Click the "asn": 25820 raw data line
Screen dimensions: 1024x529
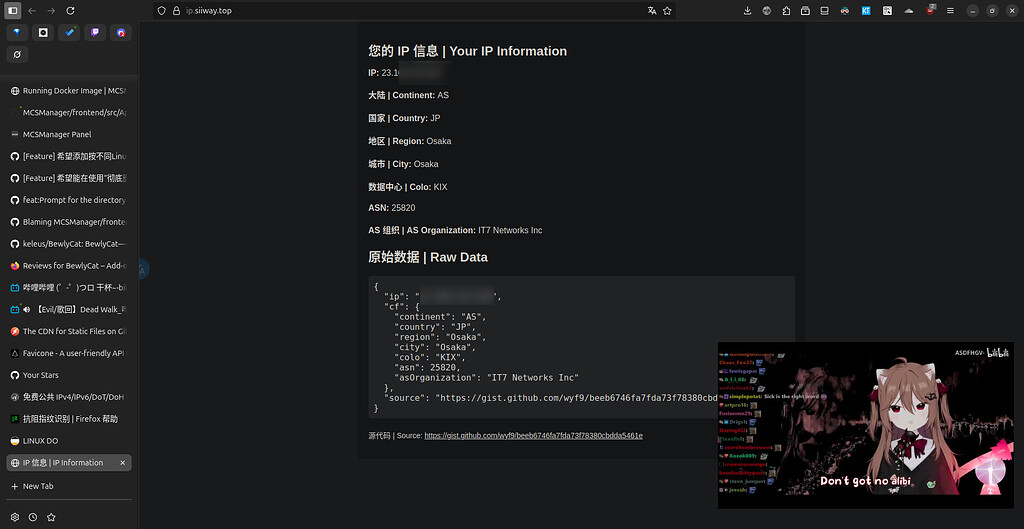[x=428, y=368]
